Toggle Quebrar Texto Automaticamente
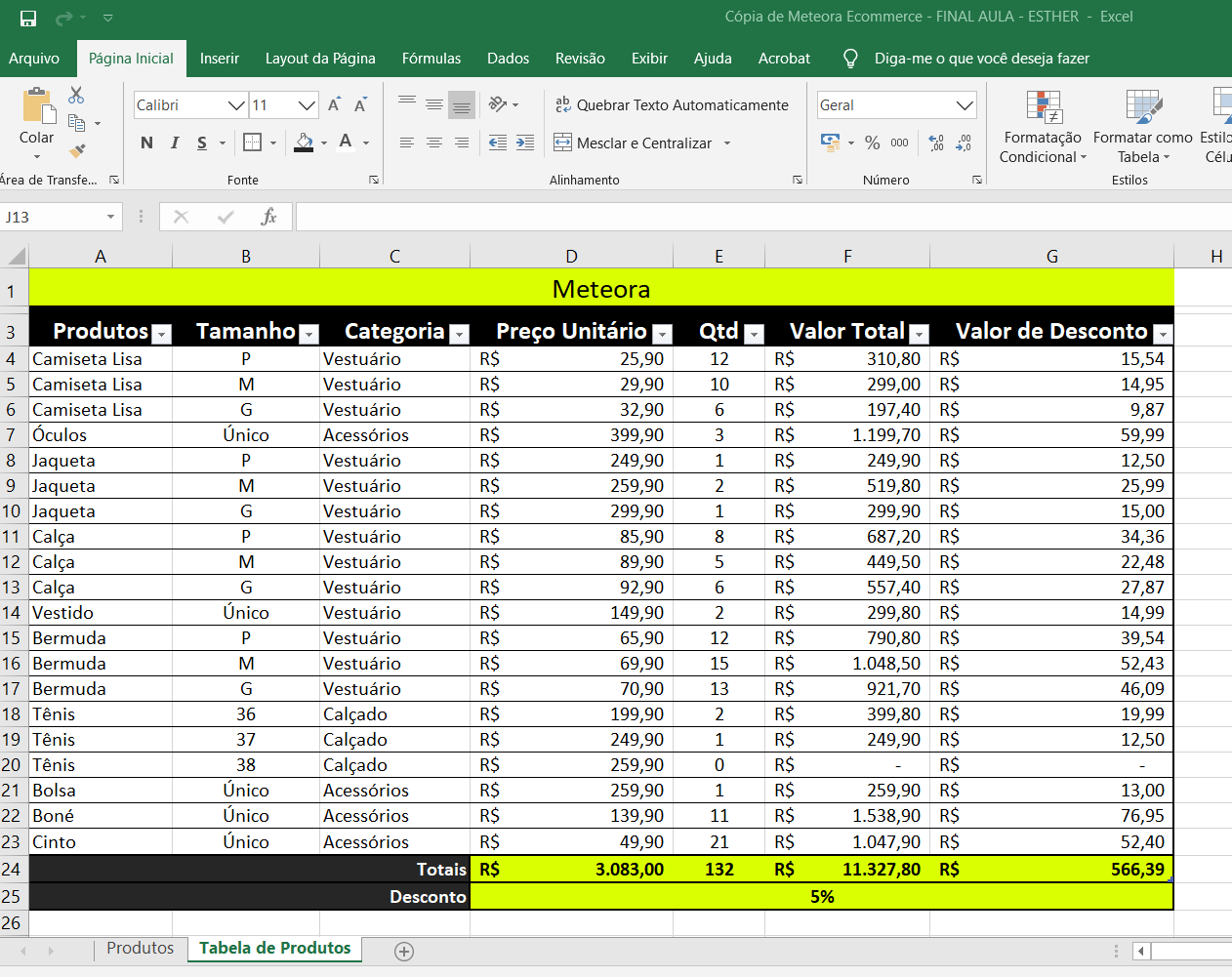The height and width of the screenshot is (977, 1232). pos(672,105)
